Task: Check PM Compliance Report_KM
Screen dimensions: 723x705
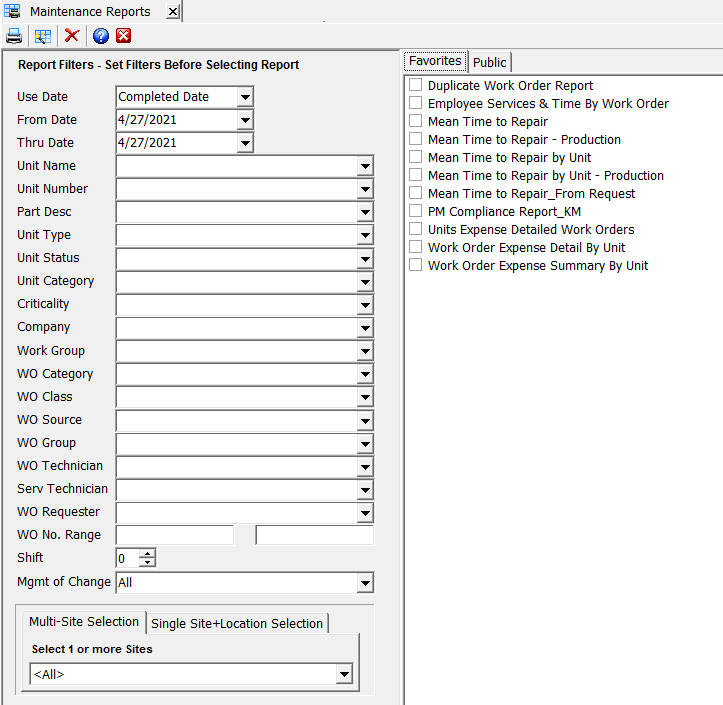Action: (x=415, y=211)
